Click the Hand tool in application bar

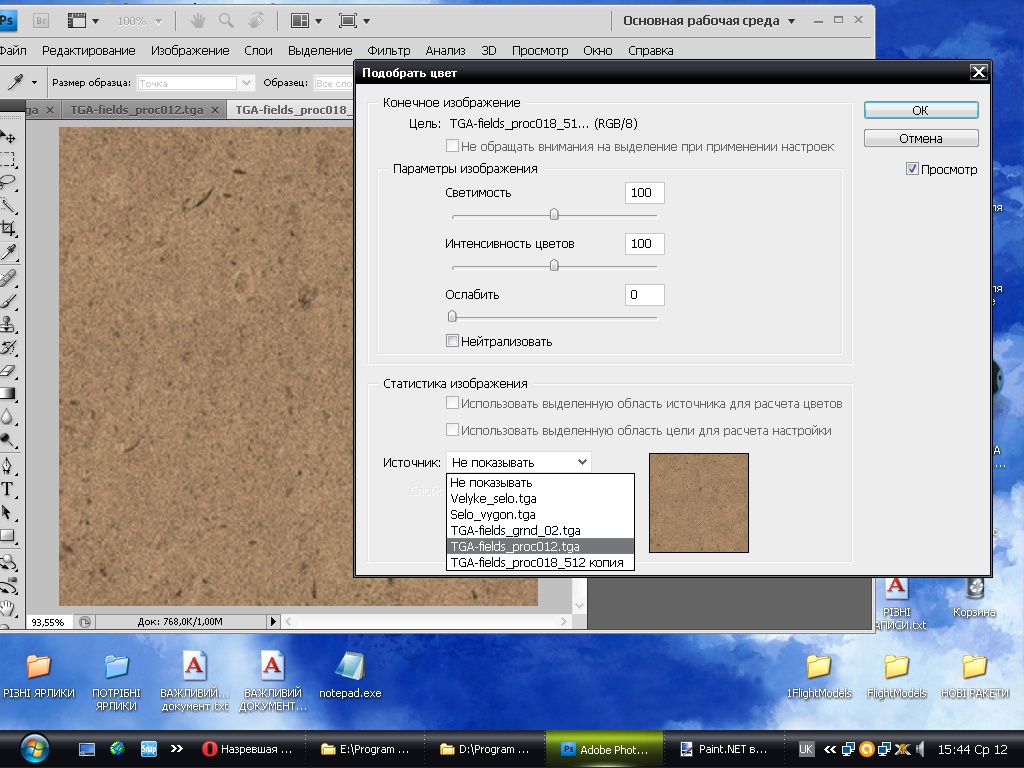pyautogui.click(x=197, y=21)
